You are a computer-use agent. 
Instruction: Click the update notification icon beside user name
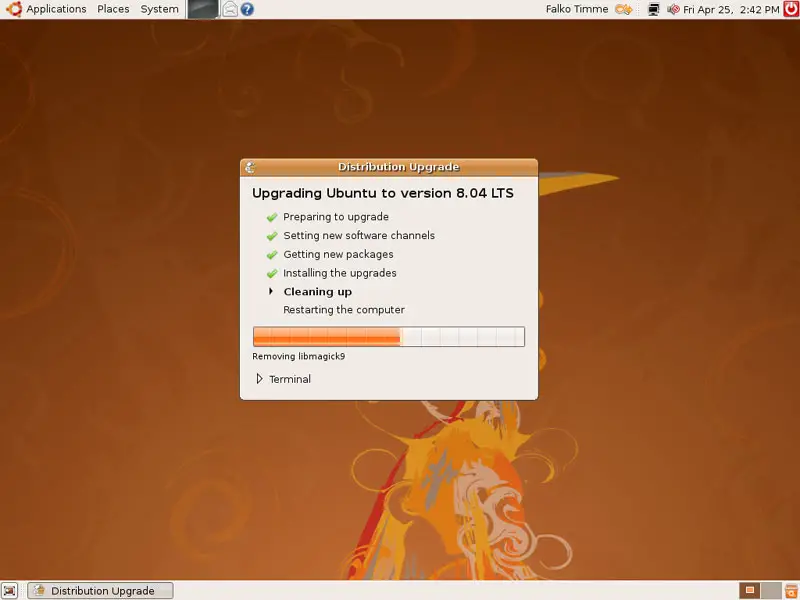pos(623,9)
